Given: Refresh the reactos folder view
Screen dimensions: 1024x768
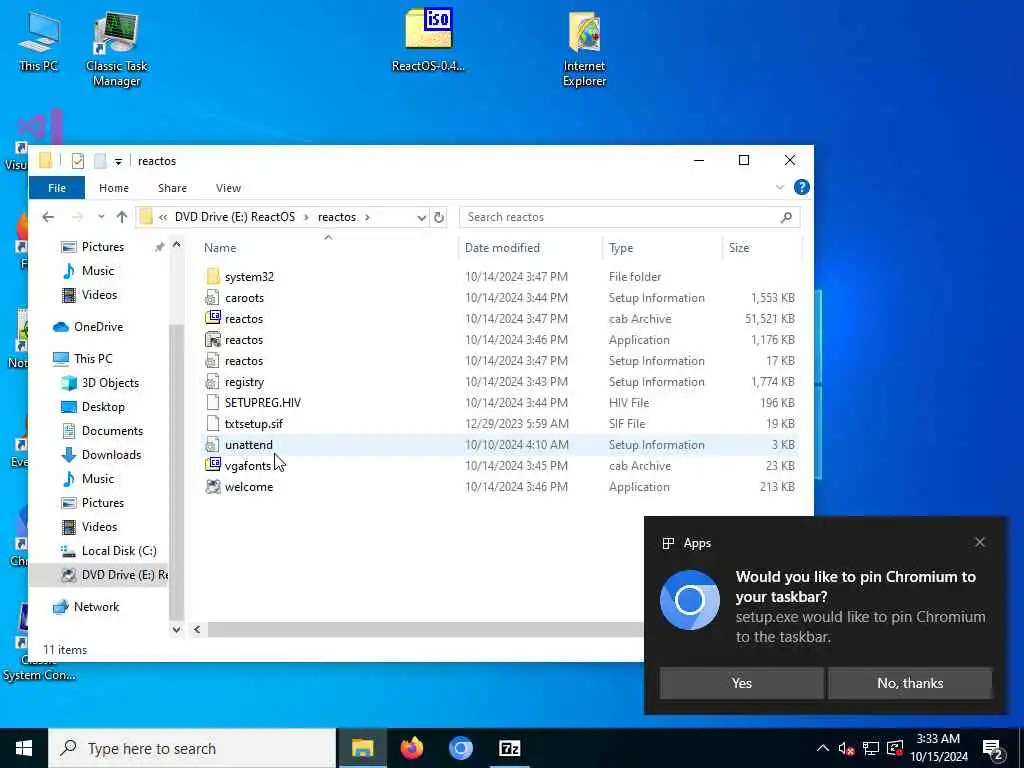Looking at the screenshot, I should (439, 217).
